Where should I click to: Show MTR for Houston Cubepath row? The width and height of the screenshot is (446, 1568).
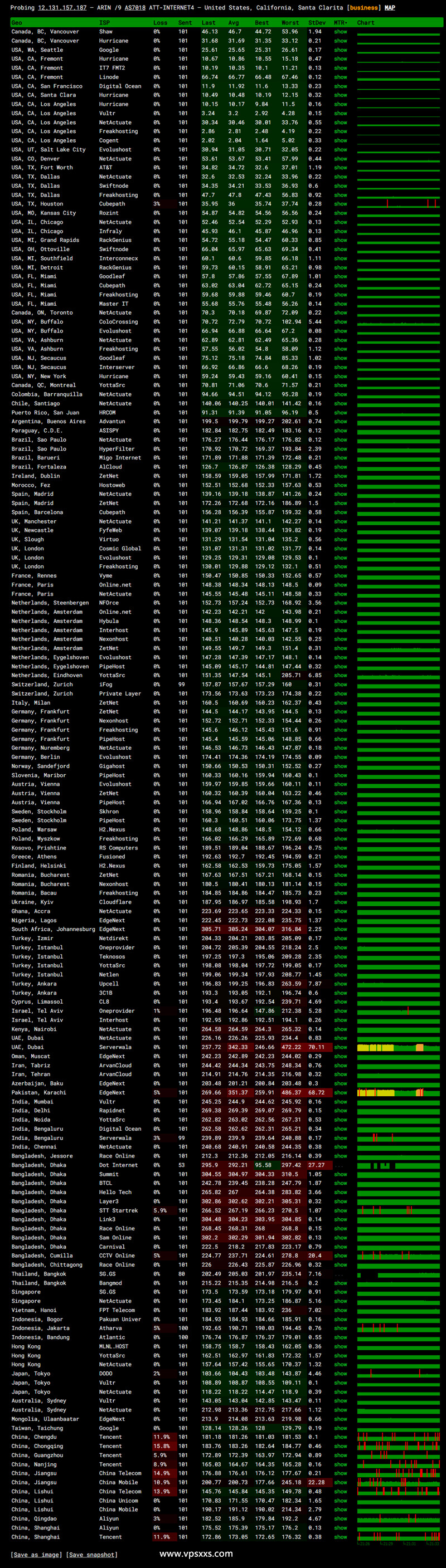tap(340, 204)
